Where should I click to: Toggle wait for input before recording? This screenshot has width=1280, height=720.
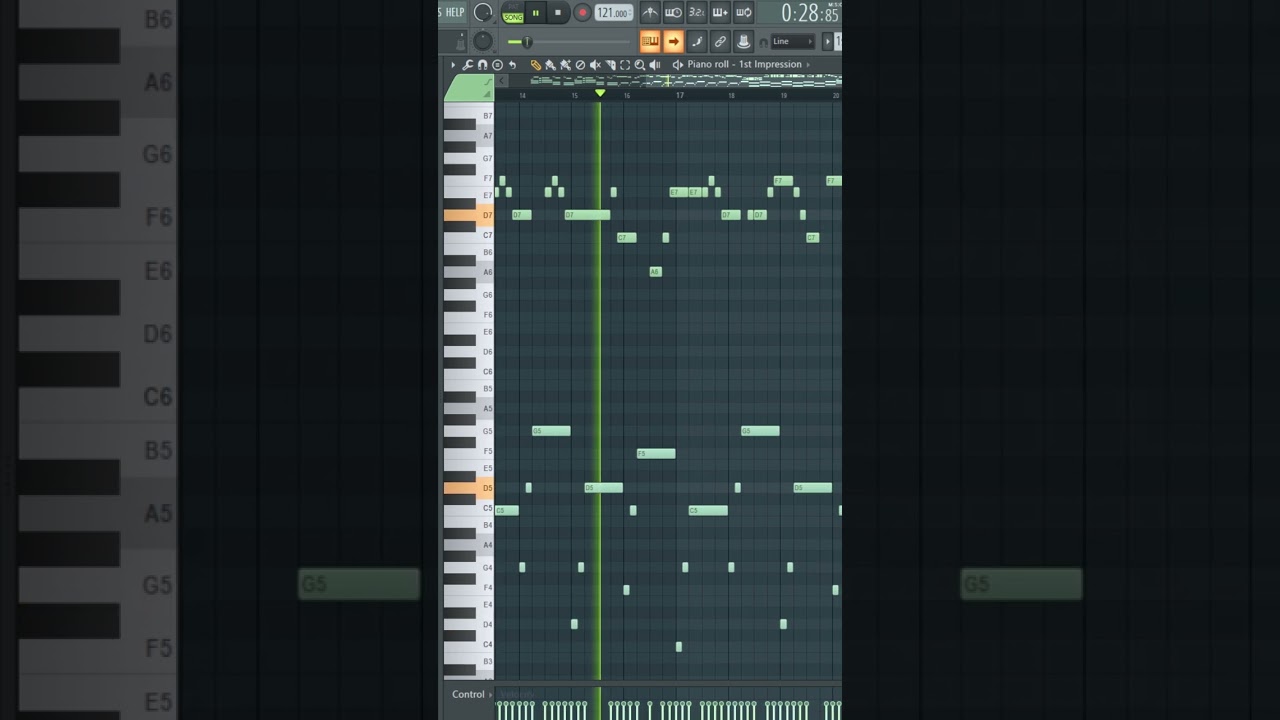click(x=673, y=12)
